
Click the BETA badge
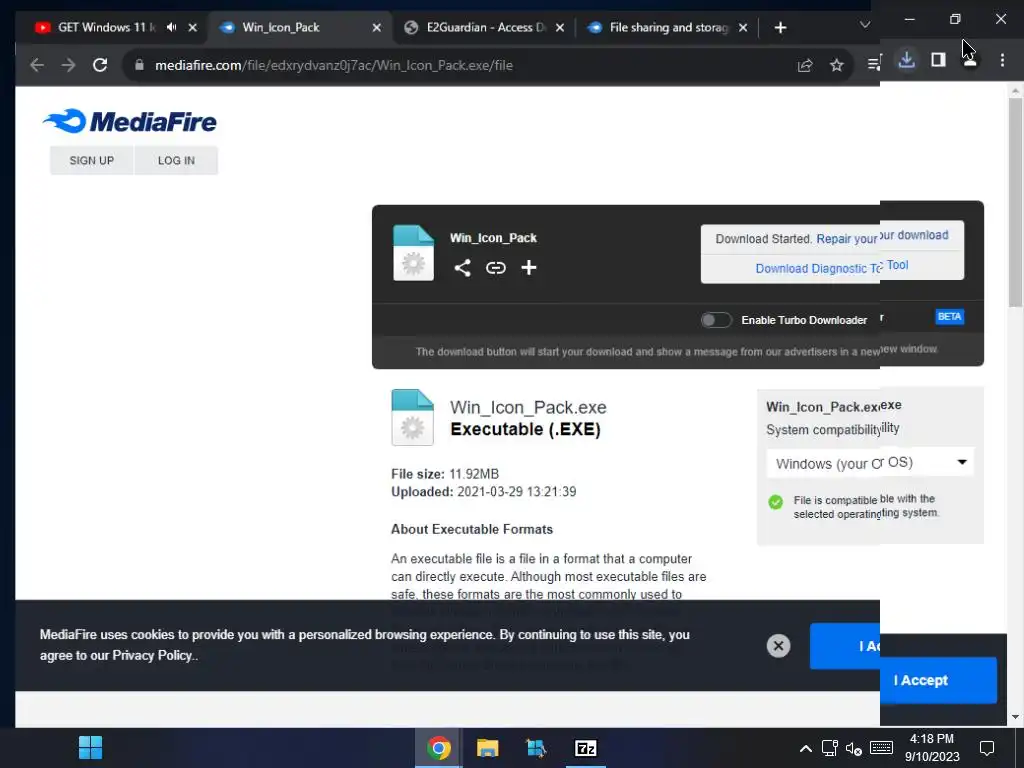pos(950,317)
